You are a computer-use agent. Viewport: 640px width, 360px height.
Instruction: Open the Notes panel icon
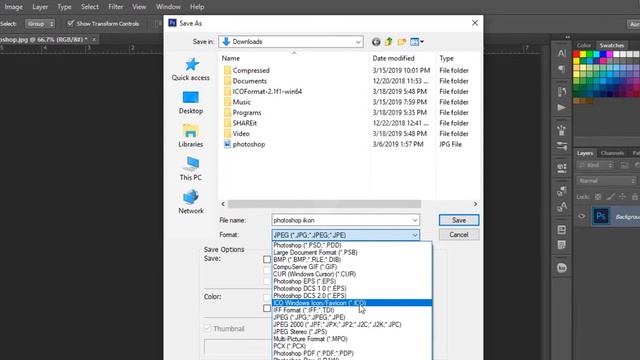(562, 245)
